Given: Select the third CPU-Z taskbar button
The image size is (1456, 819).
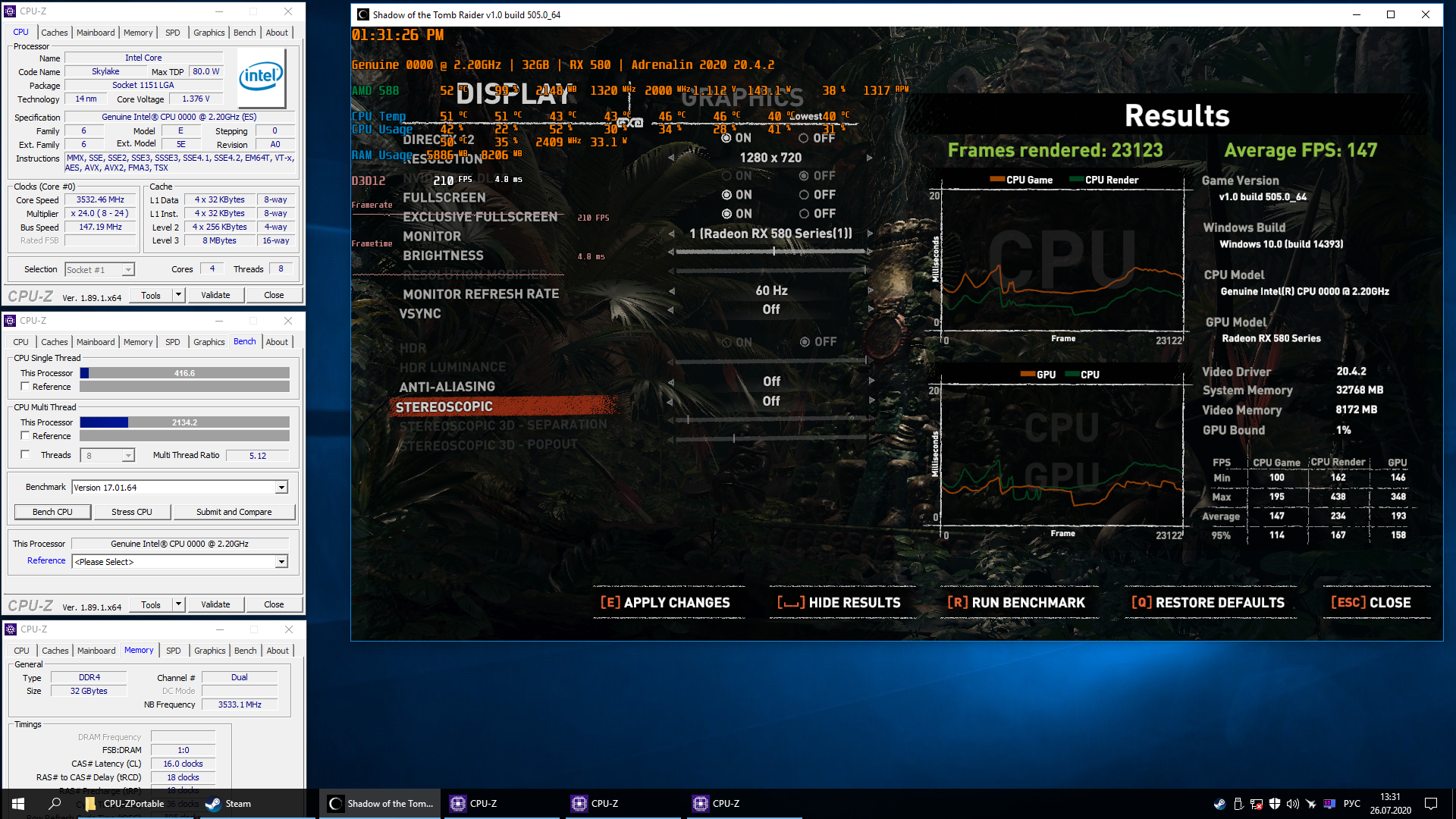Looking at the screenshot, I should click(x=745, y=804).
